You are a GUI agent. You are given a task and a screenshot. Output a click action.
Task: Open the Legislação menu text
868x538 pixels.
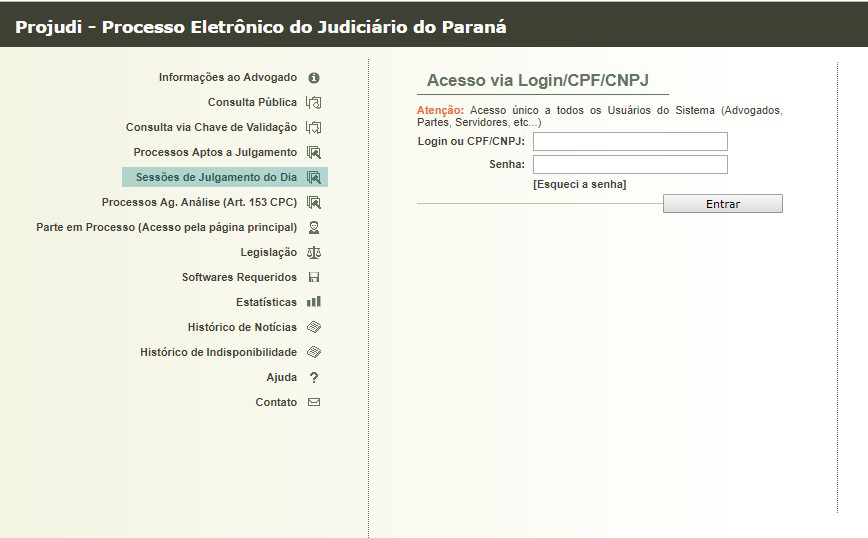268,252
